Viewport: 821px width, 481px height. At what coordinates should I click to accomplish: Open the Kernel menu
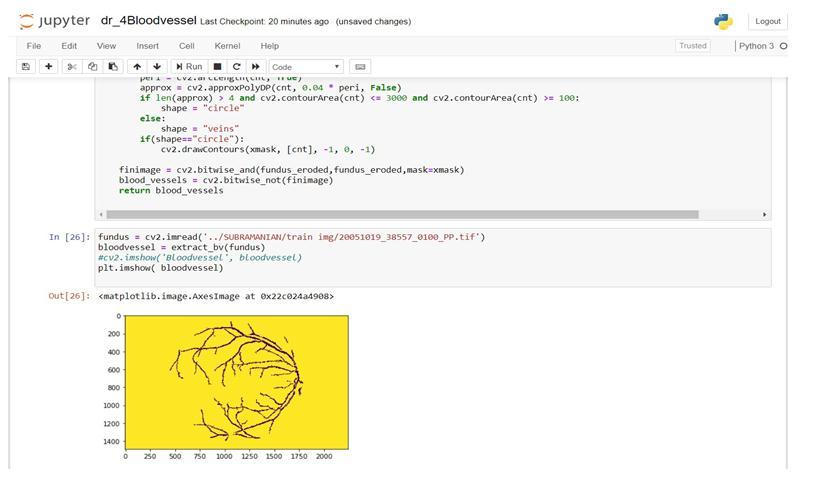point(227,46)
